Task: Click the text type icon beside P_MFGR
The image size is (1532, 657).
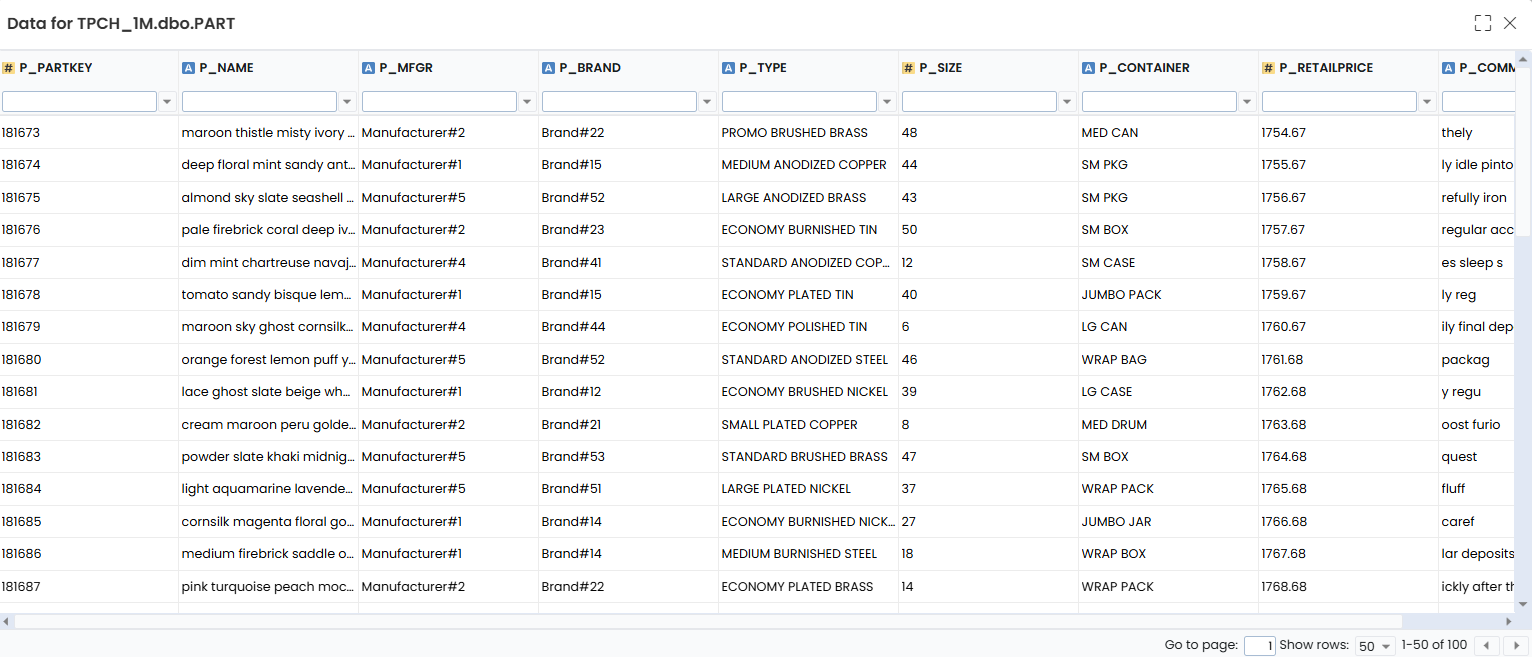Action: pyautogui.click(x=368, y=68)
